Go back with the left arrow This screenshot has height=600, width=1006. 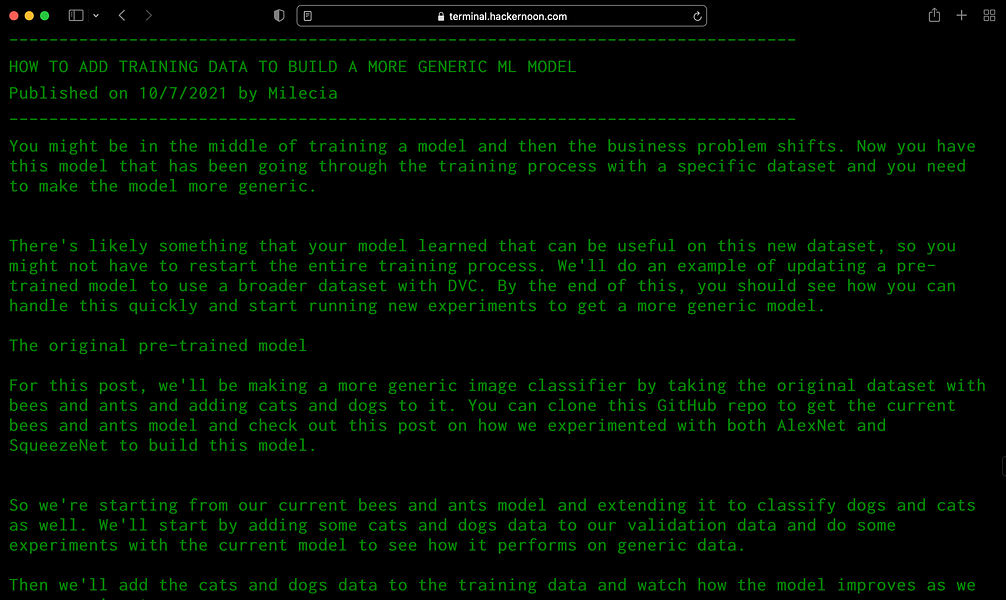122,15
